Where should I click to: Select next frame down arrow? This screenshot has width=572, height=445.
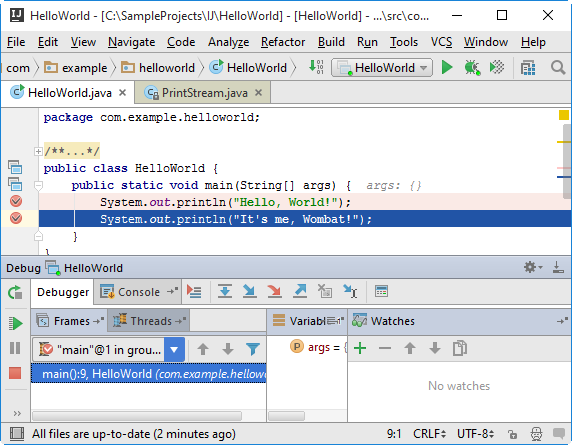pos(228,349)
